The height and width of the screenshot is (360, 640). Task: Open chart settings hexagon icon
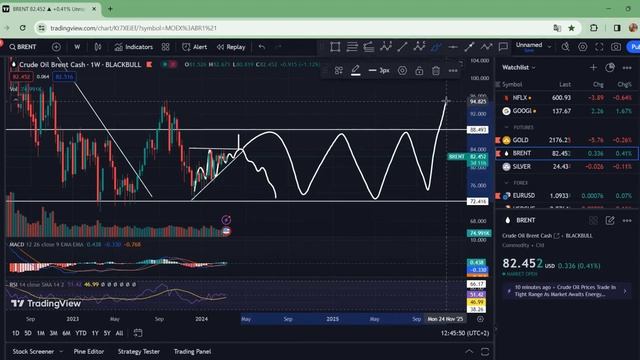point(582,47)
